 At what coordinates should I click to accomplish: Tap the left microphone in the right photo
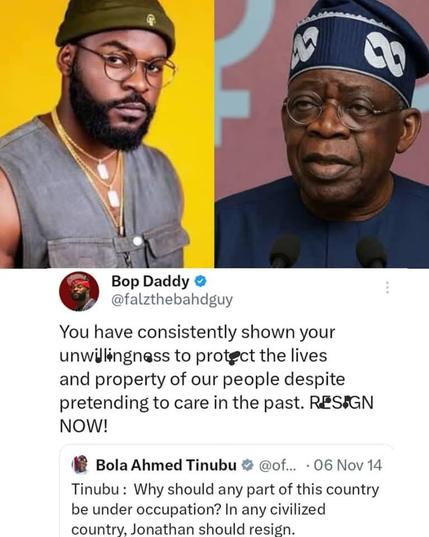(x=284, y=251)
